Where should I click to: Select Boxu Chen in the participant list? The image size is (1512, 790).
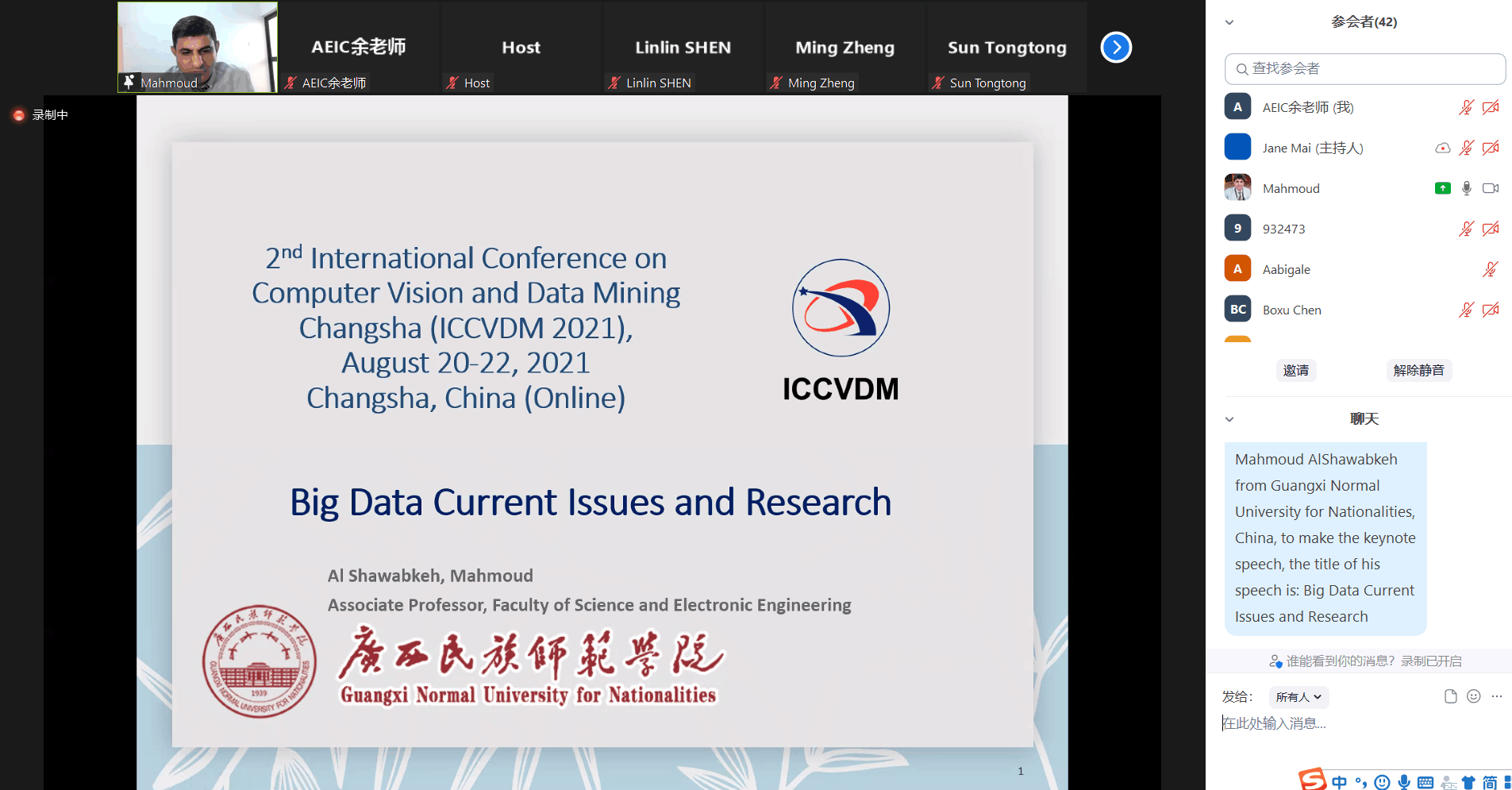coord(1291,310)
